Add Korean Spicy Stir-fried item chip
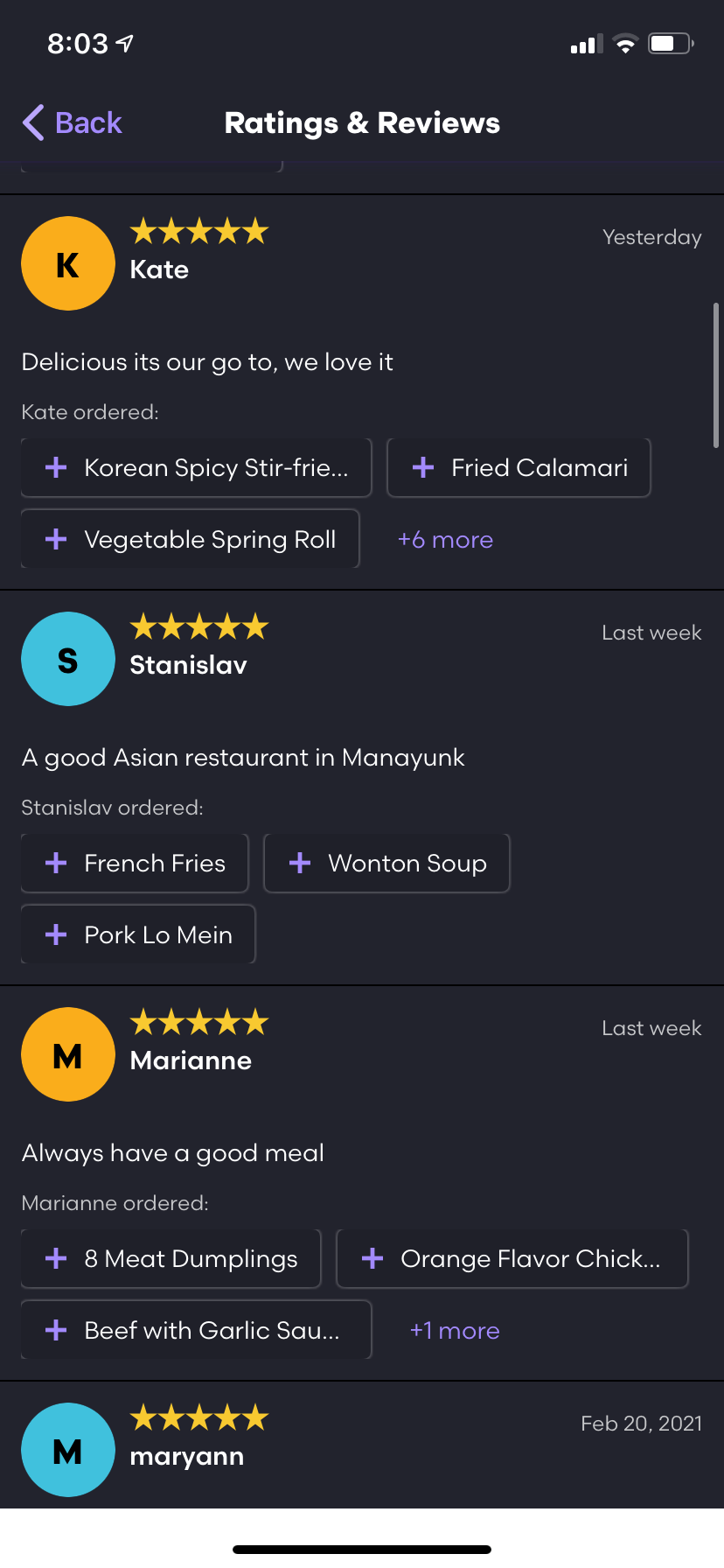The height and width of the screenshot is (1568, 724). pos(197,468)
